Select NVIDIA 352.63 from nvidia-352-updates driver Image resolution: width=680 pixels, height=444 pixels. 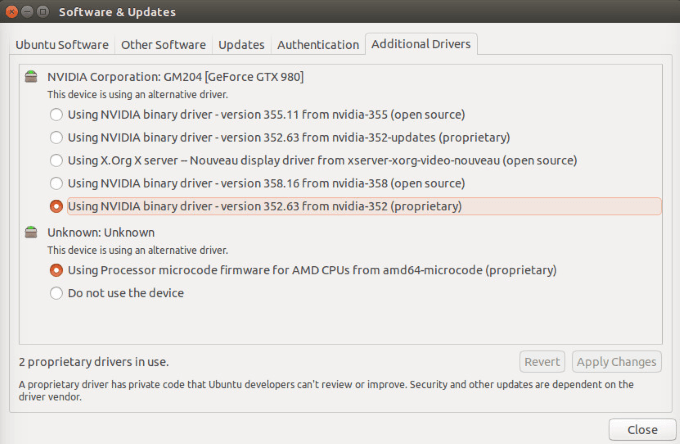56,137
